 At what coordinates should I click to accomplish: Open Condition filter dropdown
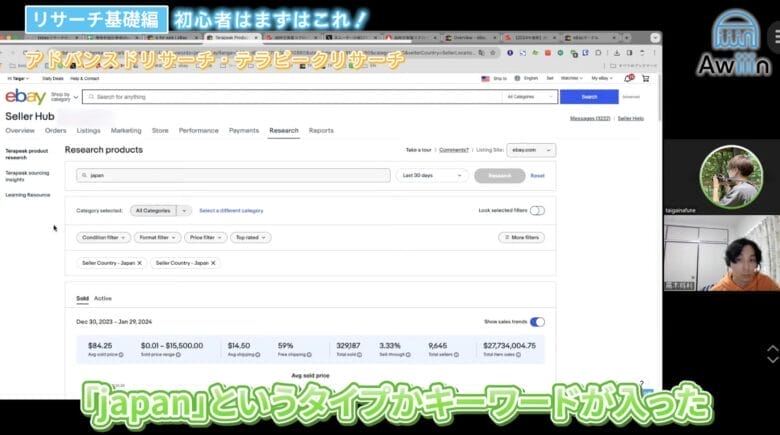(x=103, y=238)
